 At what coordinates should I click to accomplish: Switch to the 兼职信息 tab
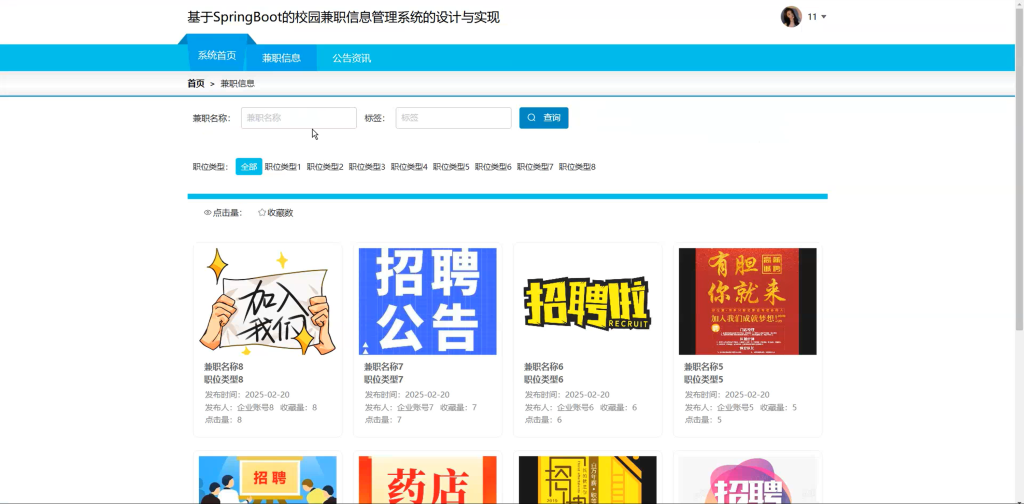pos(281,57)
